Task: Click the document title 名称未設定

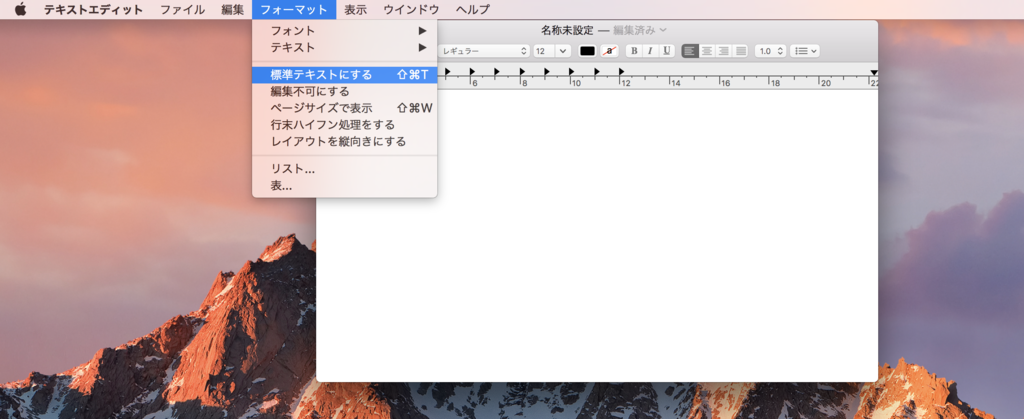Action: point(568,30)
